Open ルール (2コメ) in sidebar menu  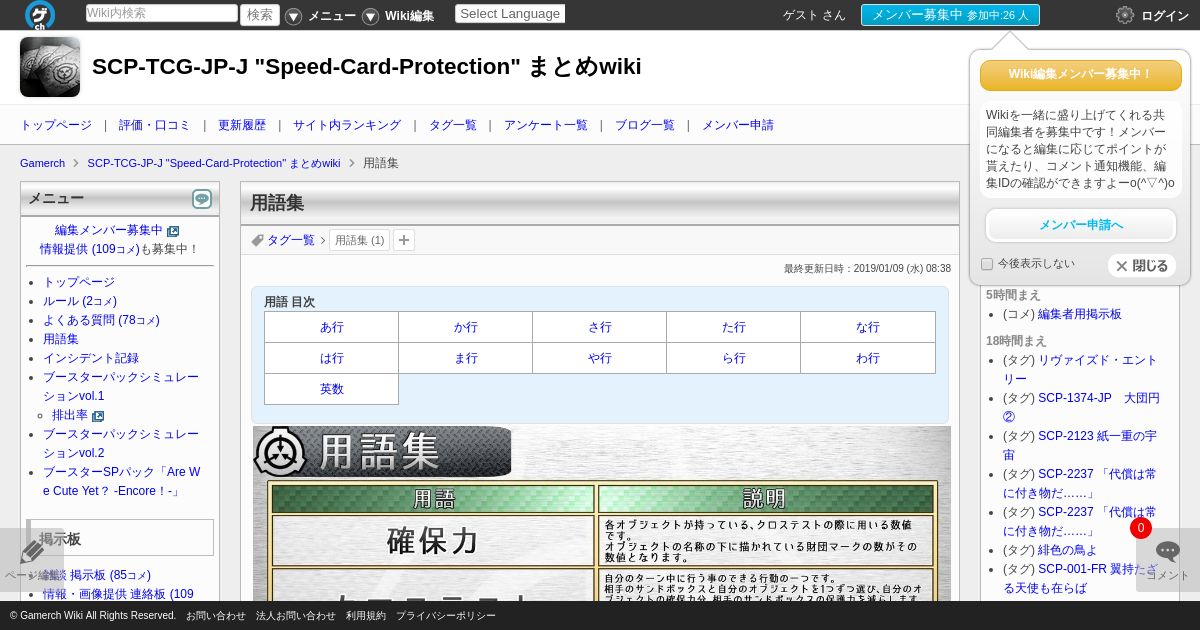(80, 301)
